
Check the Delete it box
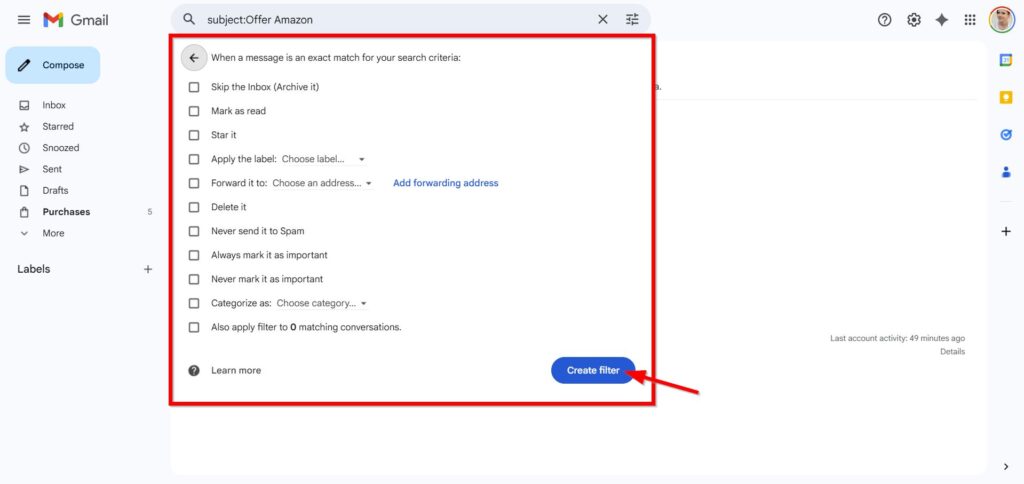point(194,207)
